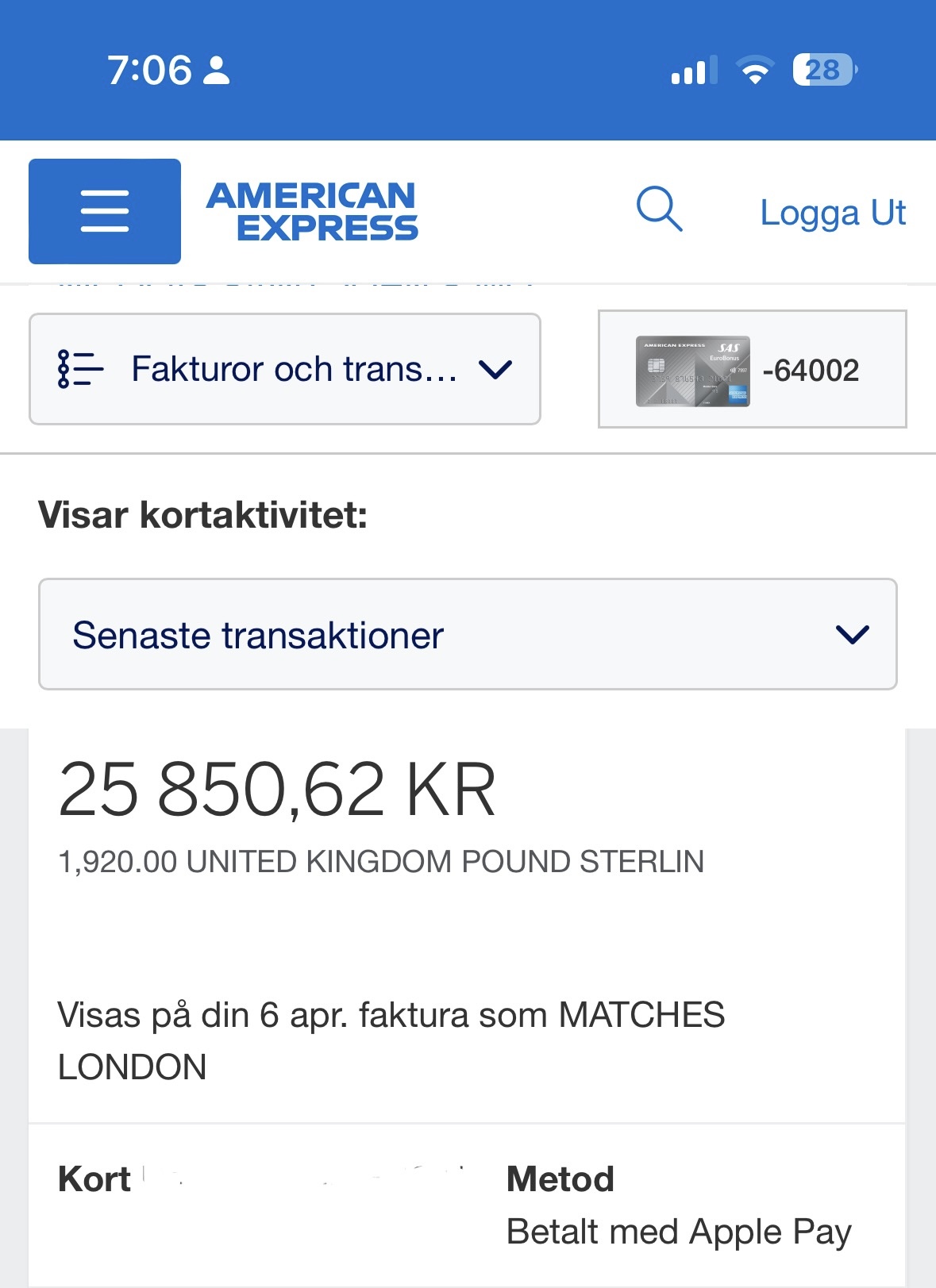Tap the American Express logo

click(x=312, y=211)
